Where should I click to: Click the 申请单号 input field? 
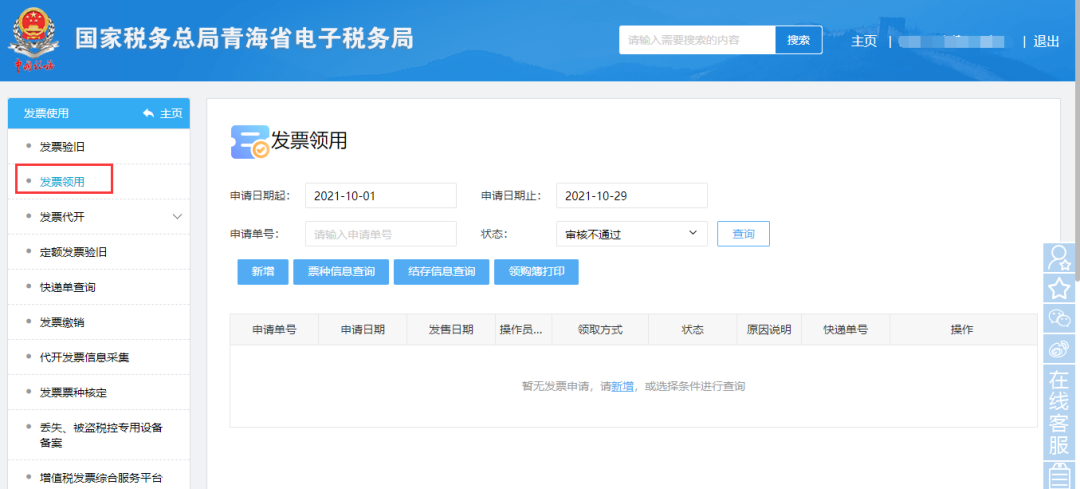pos(381,233)
